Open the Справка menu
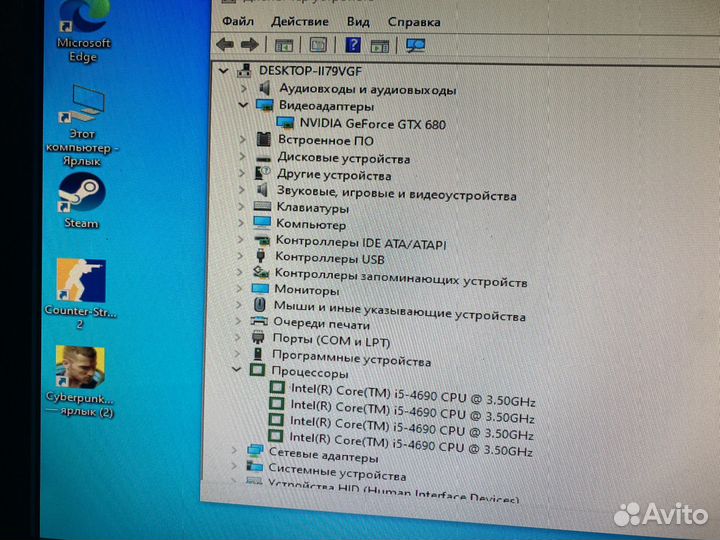Viewport: 720px width, 540px height. 413,21
